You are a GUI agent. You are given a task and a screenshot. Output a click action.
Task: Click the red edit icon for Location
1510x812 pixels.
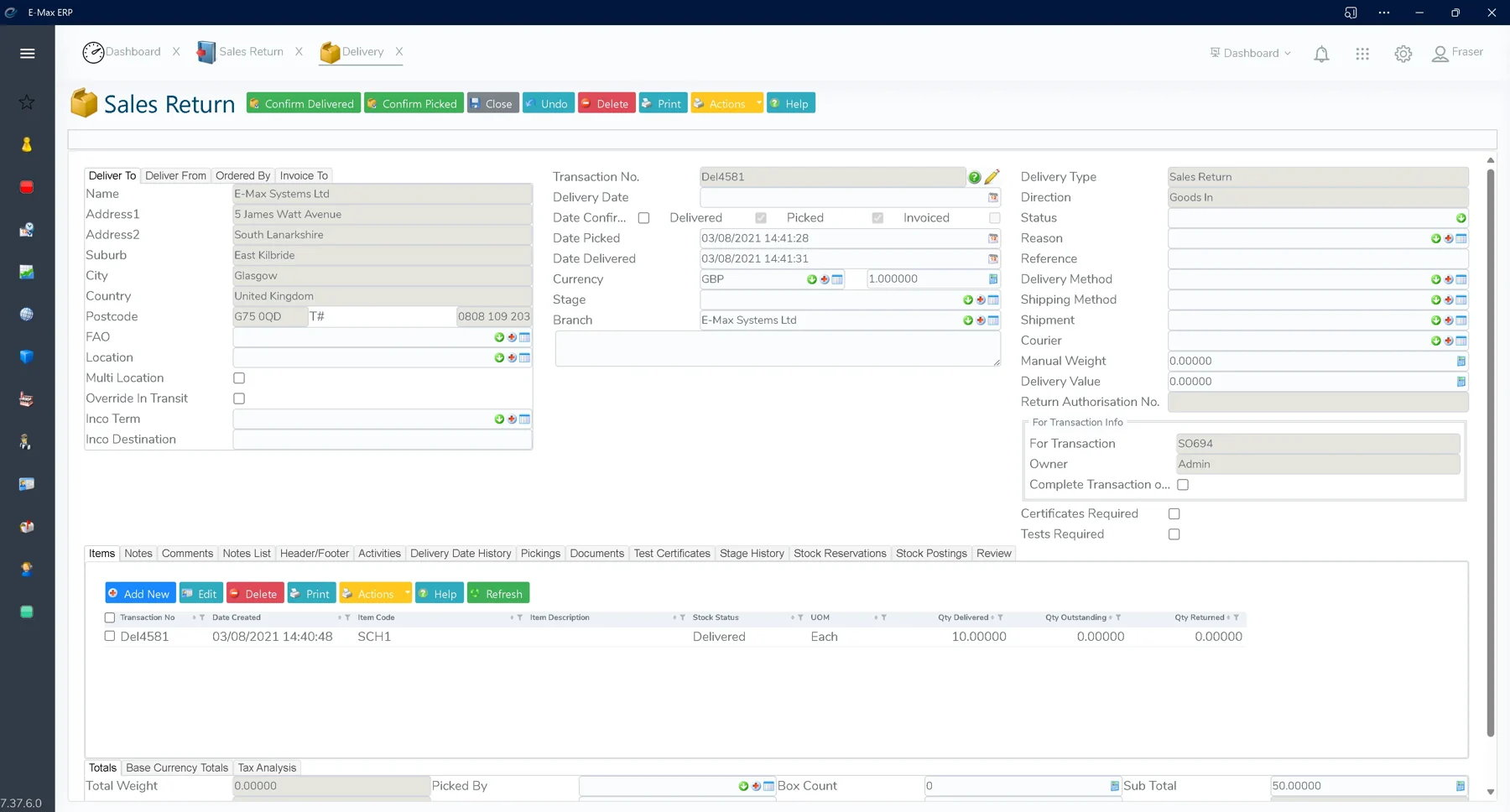[x=512, y=357]
